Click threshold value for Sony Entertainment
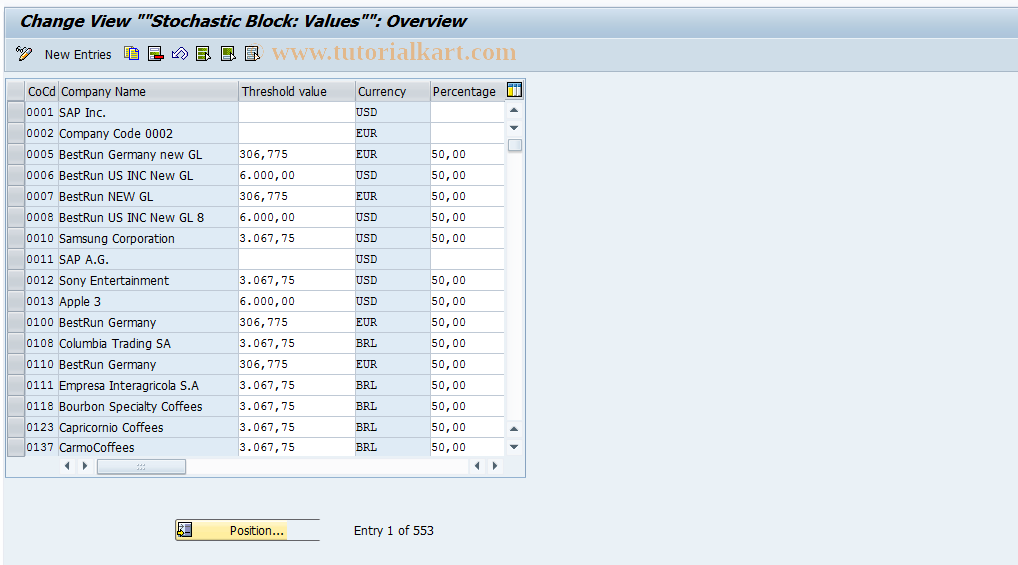The image size is (1018, 565). click(297, 281)
